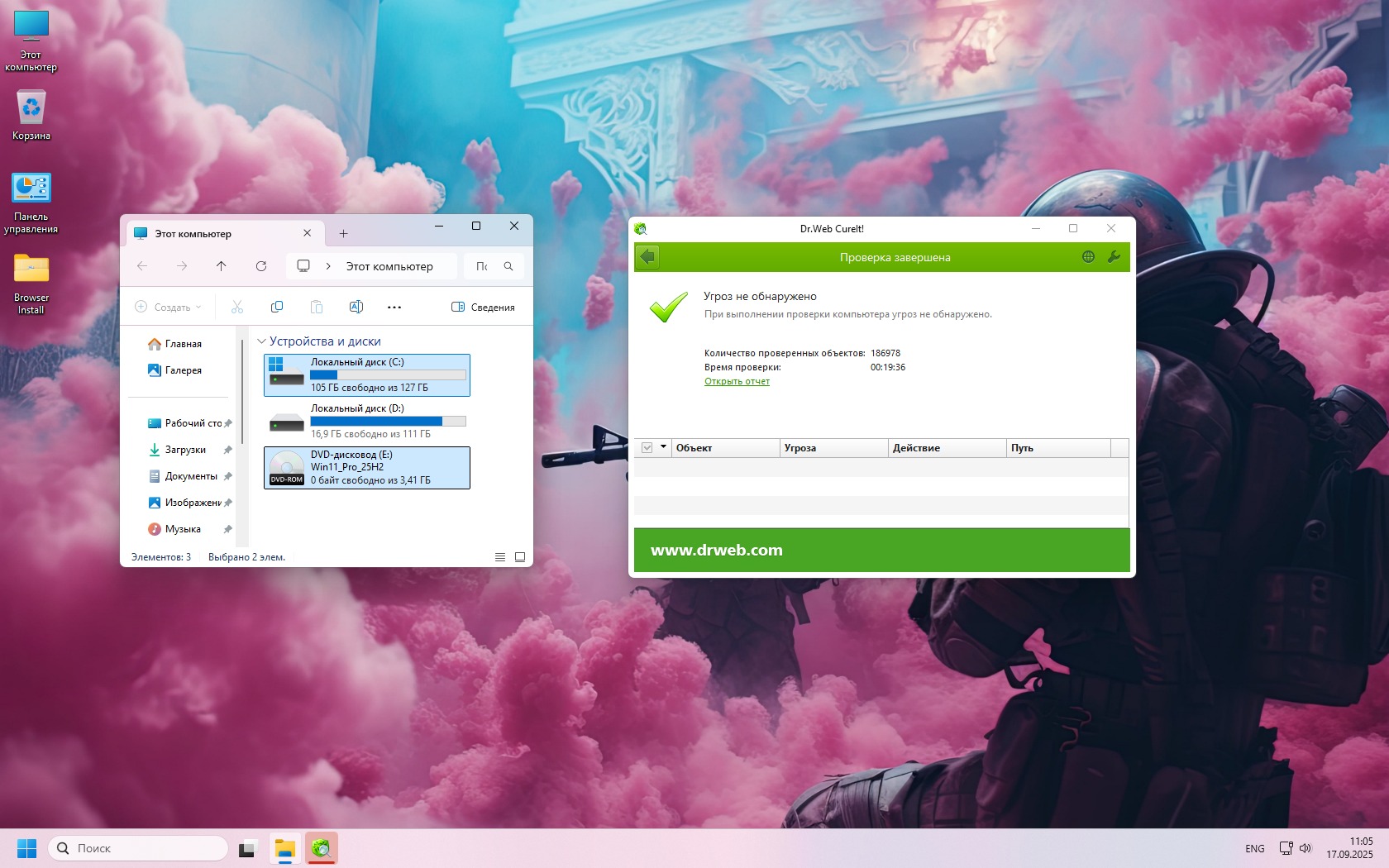Image resolution: width=1389 pixels, height=868 pixels.
Task: Click the scan duration value '00:19:36'
Action: tap(888, 367)
